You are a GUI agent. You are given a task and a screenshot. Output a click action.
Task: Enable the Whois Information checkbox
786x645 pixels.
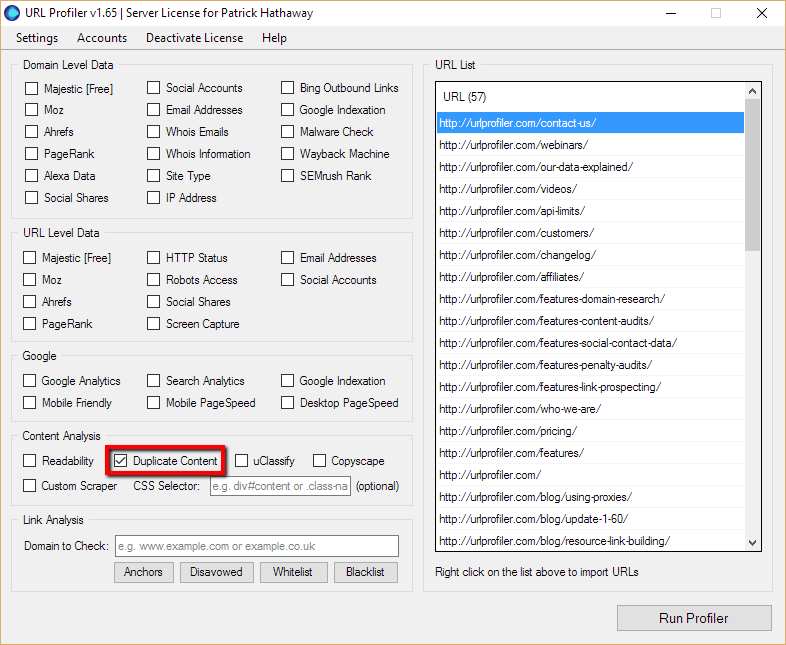153,154
